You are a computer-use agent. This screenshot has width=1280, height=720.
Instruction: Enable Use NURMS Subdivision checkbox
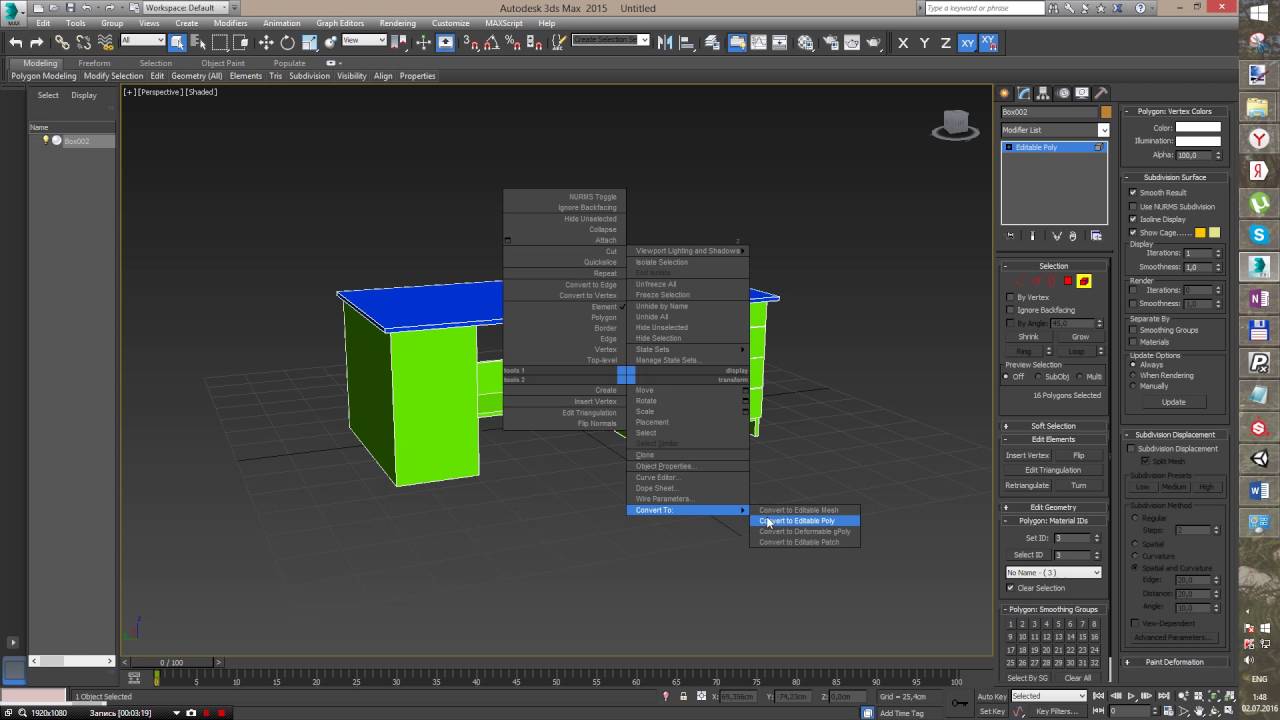[1133, 206]
